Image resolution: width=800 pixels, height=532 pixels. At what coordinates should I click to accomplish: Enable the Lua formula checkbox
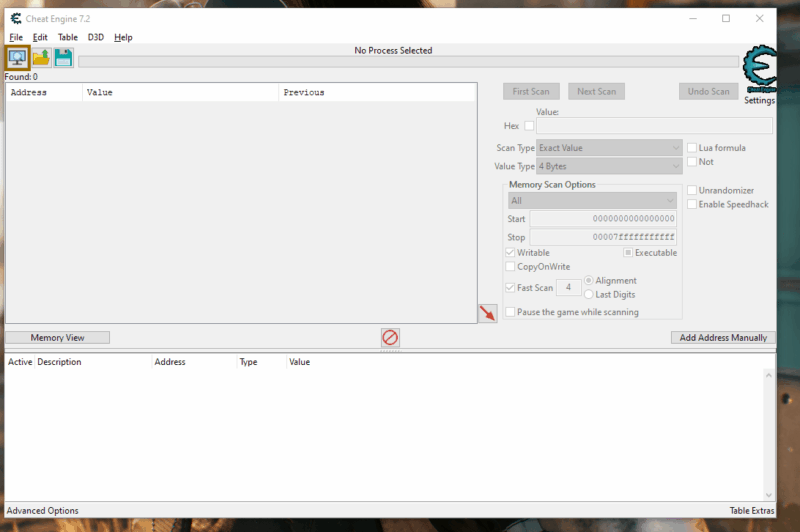coord(692,147)
